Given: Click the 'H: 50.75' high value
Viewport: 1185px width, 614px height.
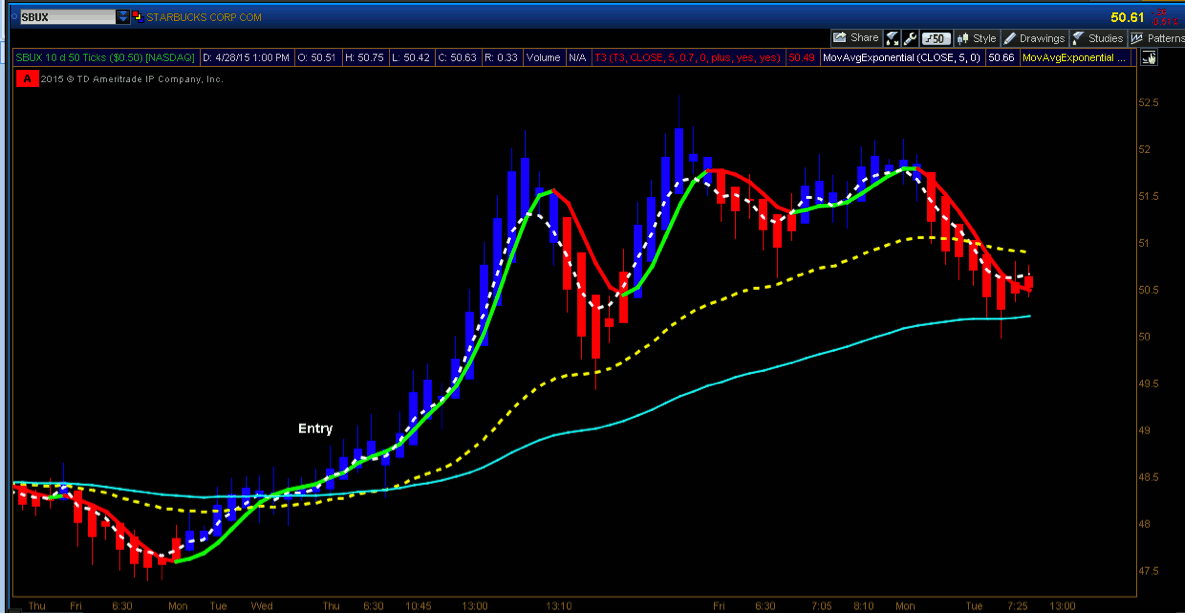Looking at the screenshot, I should click(x=365, y=57).
